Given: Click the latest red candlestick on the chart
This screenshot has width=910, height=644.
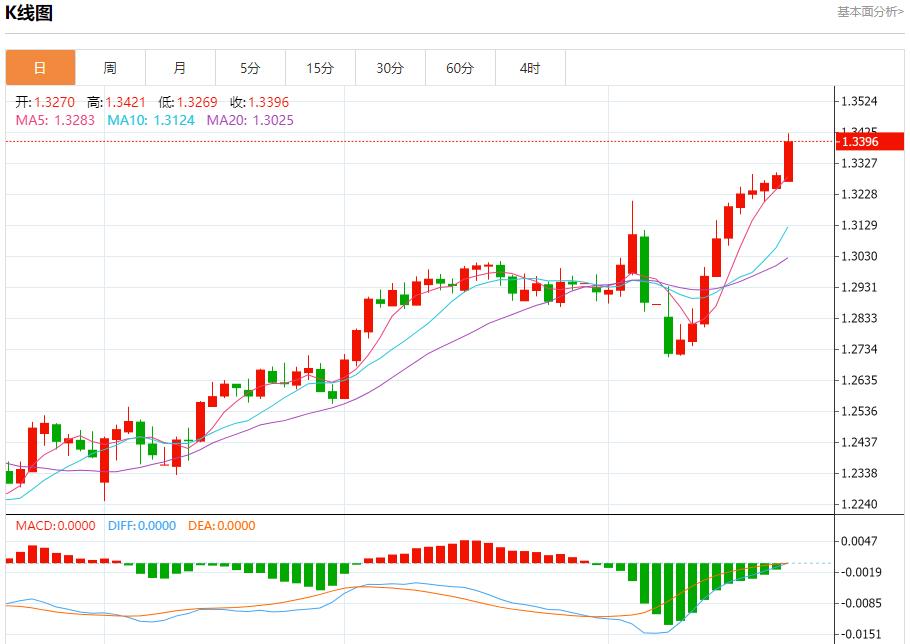Looking at the screenshot, I should tap(788, 160).
